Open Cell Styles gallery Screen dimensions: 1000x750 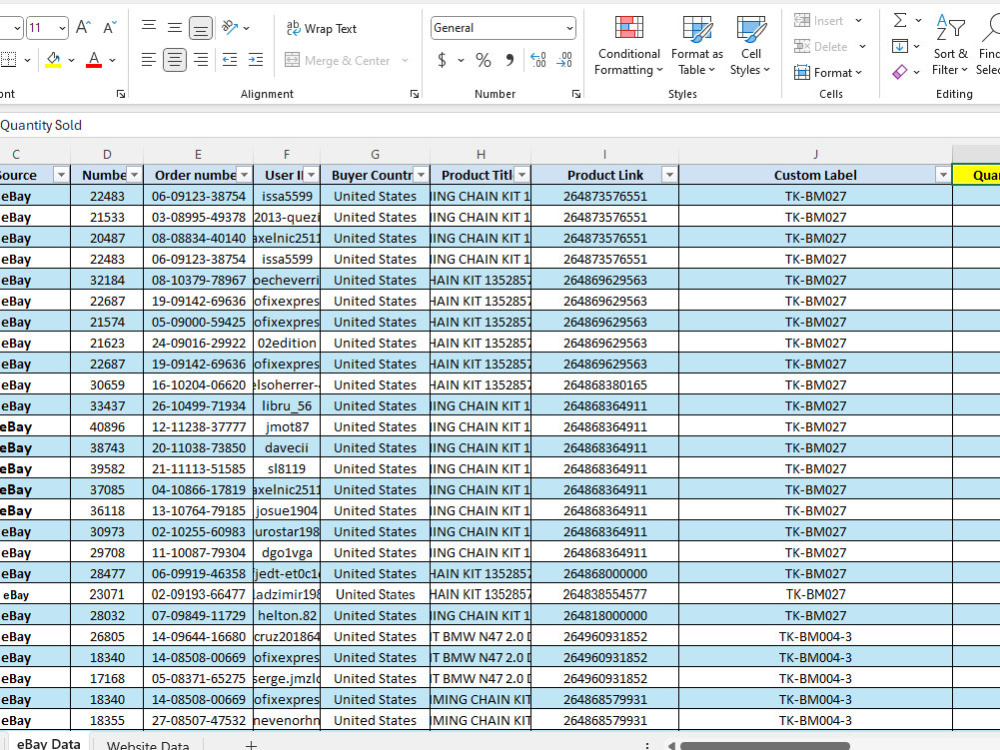coord(750,45)
